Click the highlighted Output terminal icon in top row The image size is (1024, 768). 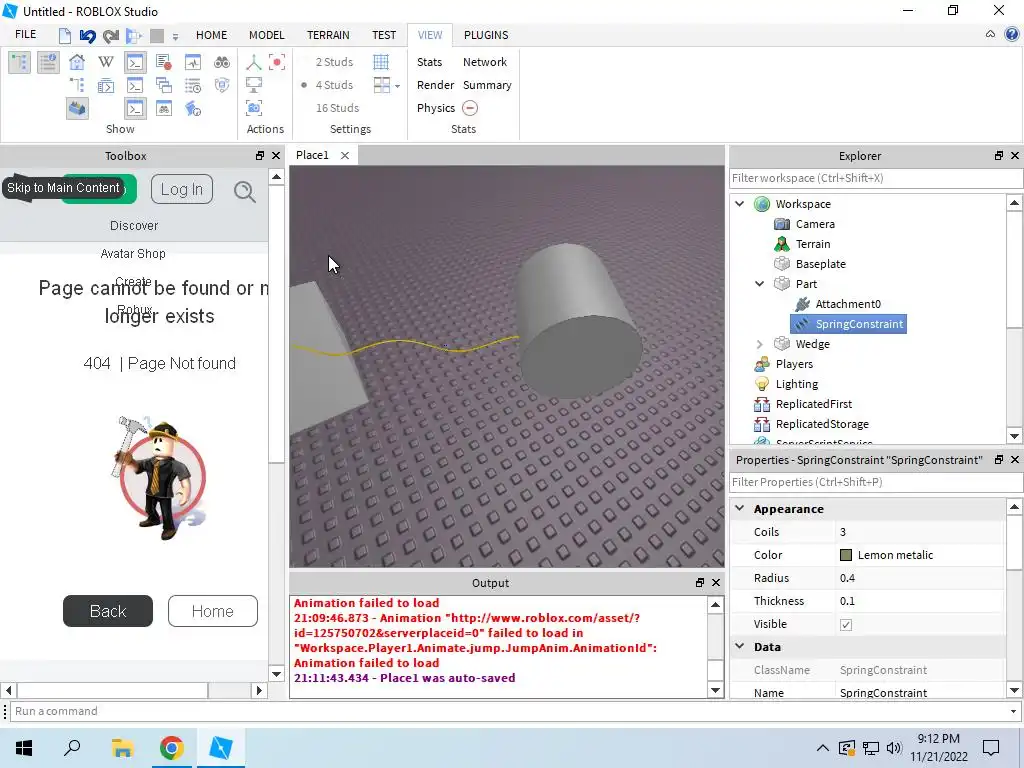tap(135, 62)
